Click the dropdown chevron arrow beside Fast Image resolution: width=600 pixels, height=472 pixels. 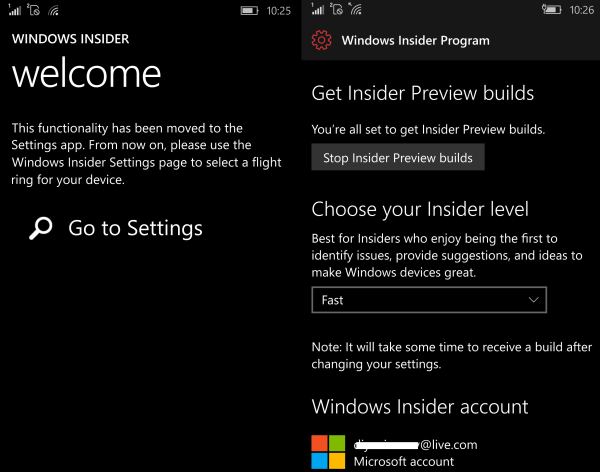point(534,300)
